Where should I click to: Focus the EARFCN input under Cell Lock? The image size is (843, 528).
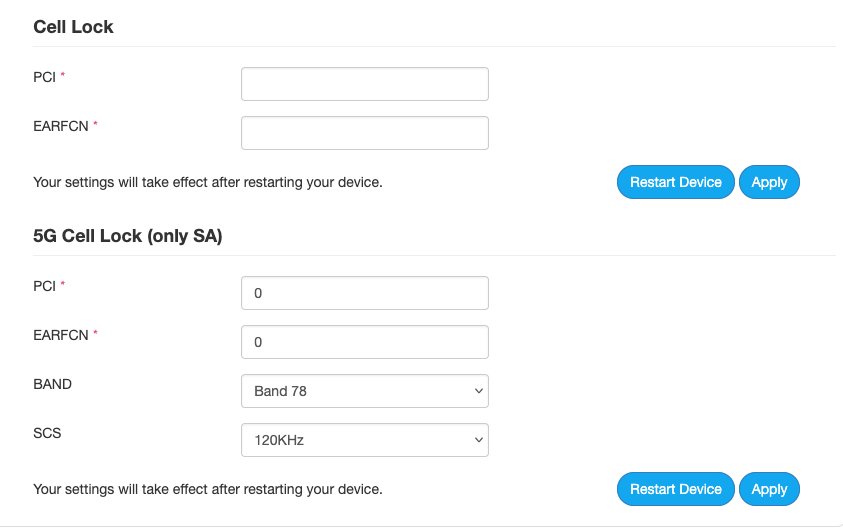click(364, 133)
